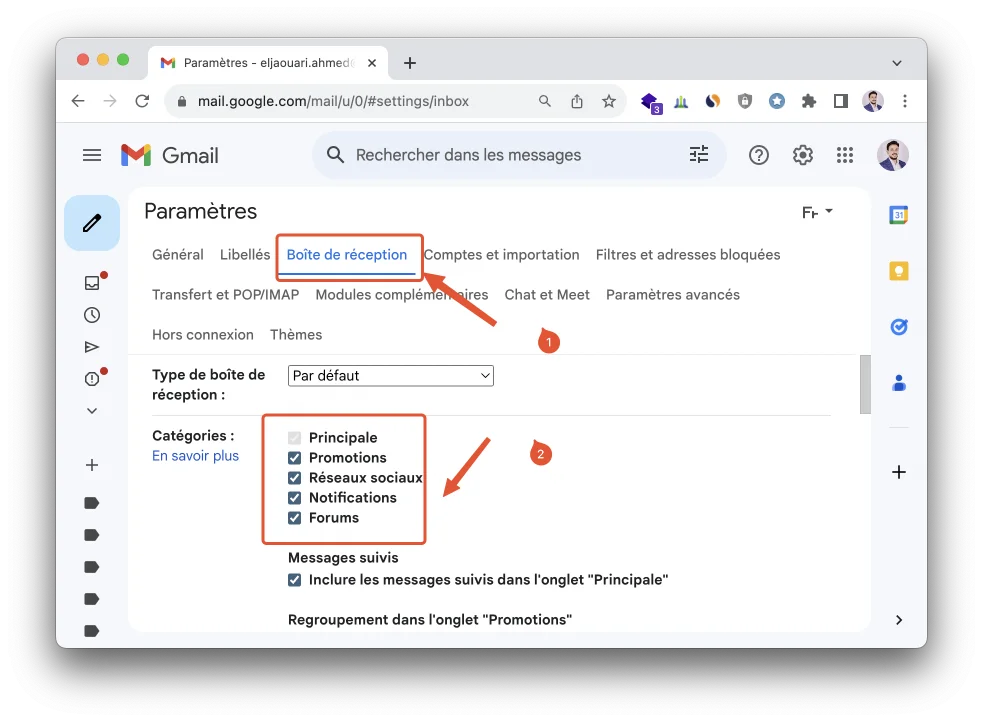Screen dimensions: 983x722
Task: Open the Gmail compose pencil icon
Action: (x=91, y=222)
